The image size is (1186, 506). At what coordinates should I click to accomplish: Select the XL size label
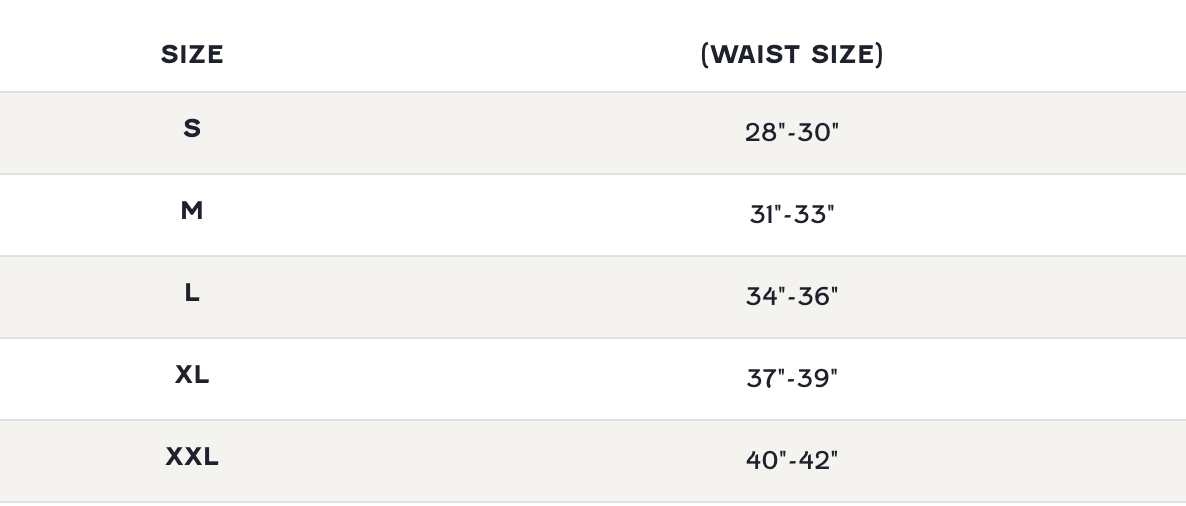(x=192, y=374)
